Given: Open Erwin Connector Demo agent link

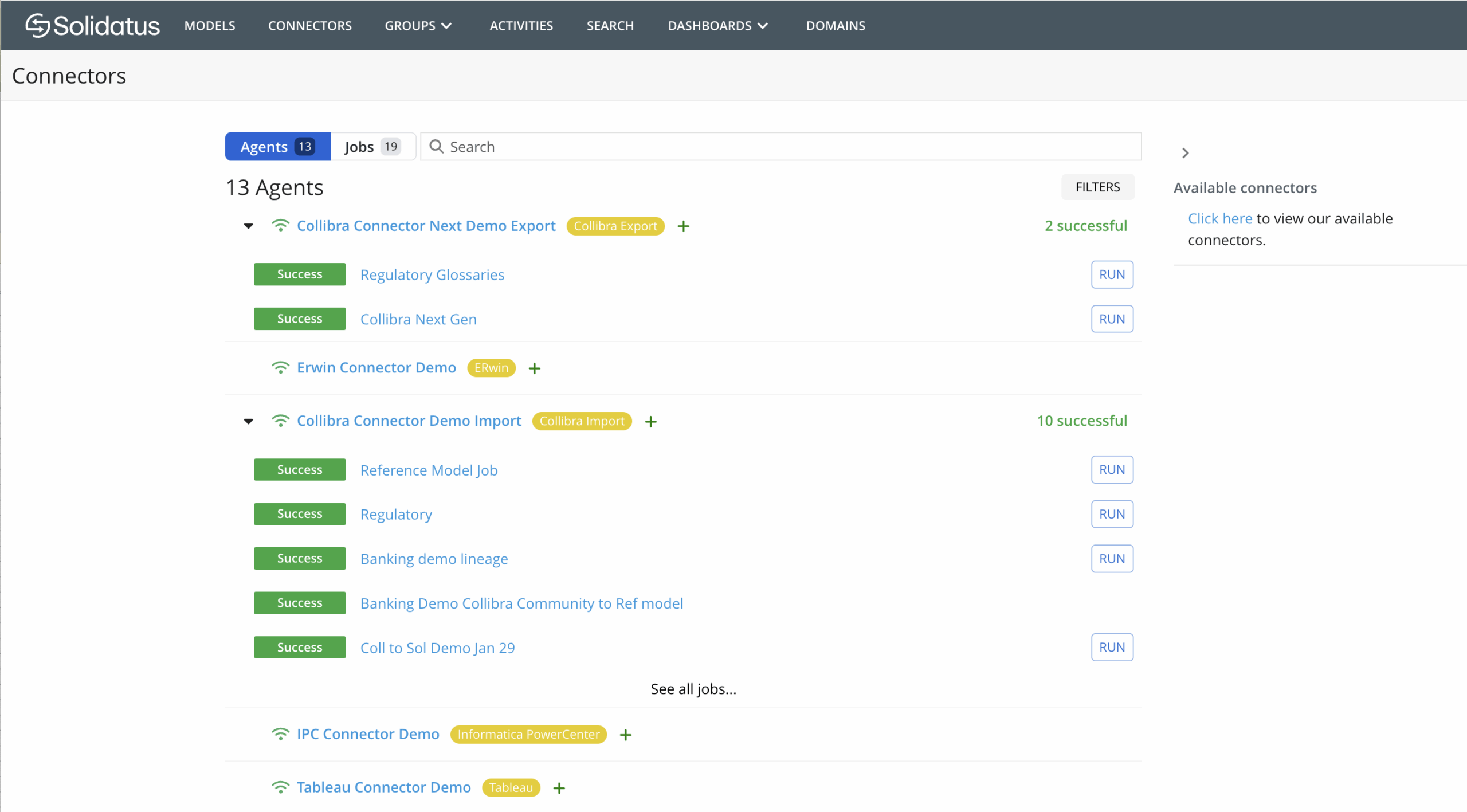Looking at the screenshot, I should (x=376, y=368).
